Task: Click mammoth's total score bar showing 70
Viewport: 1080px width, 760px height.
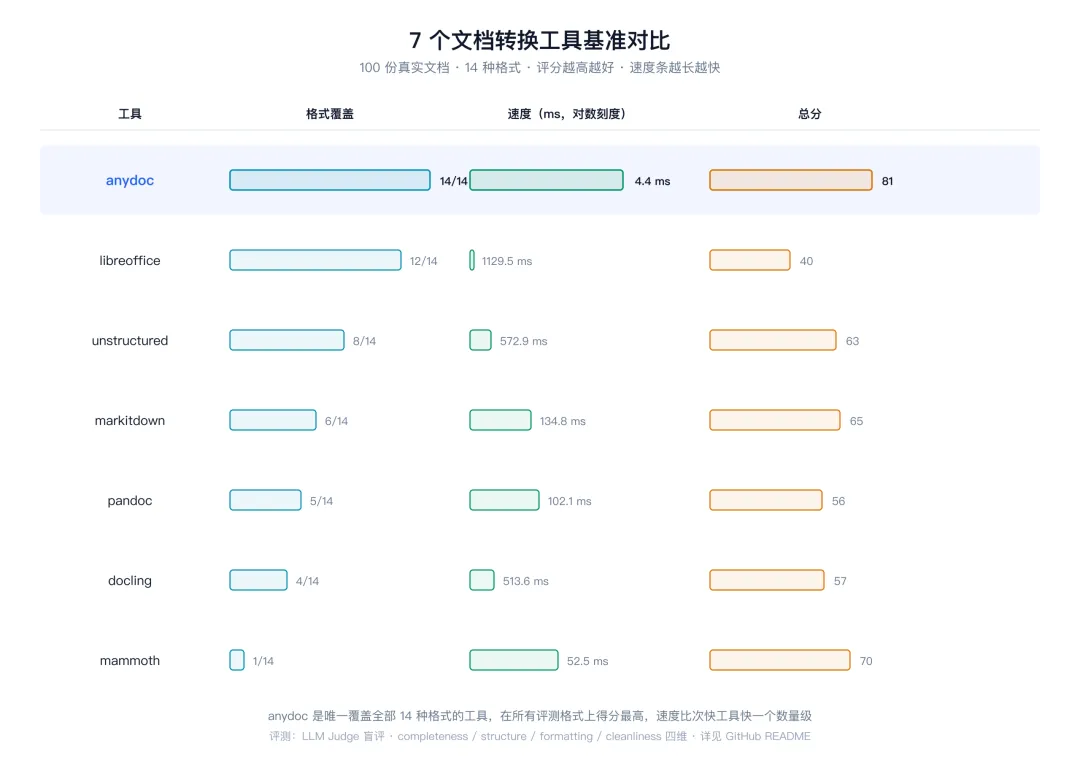Action: pos(780,659)
